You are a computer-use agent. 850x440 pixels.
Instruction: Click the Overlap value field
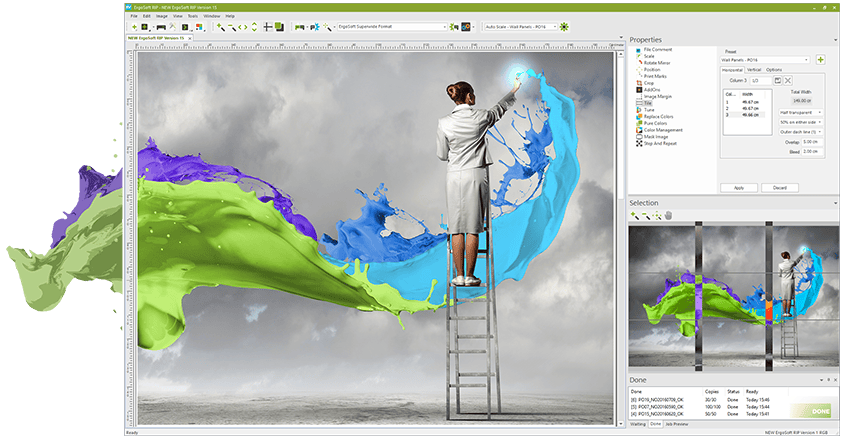pos(813,142)
